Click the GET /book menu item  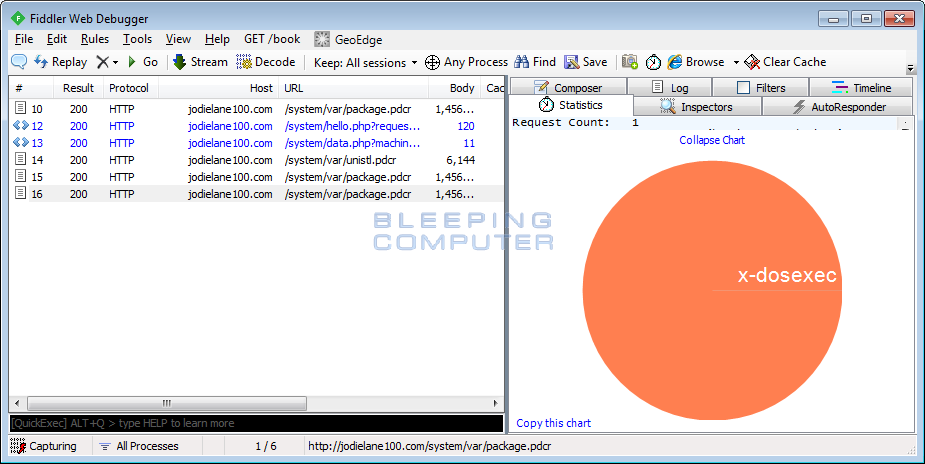[272, 39]
